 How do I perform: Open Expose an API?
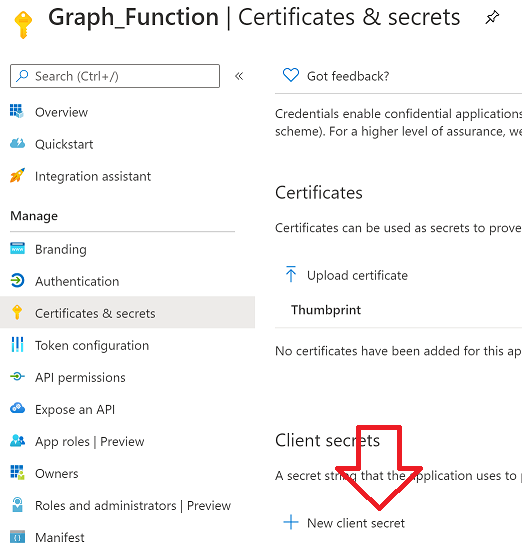coord(75,410)
